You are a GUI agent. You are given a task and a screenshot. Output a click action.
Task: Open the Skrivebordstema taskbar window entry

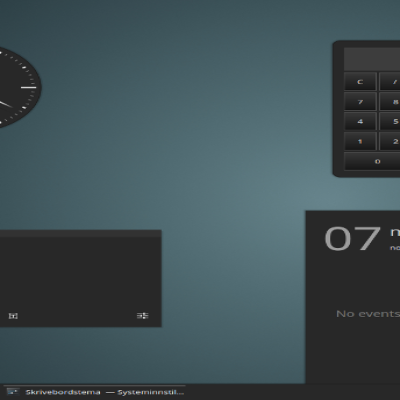coord(95,392)
